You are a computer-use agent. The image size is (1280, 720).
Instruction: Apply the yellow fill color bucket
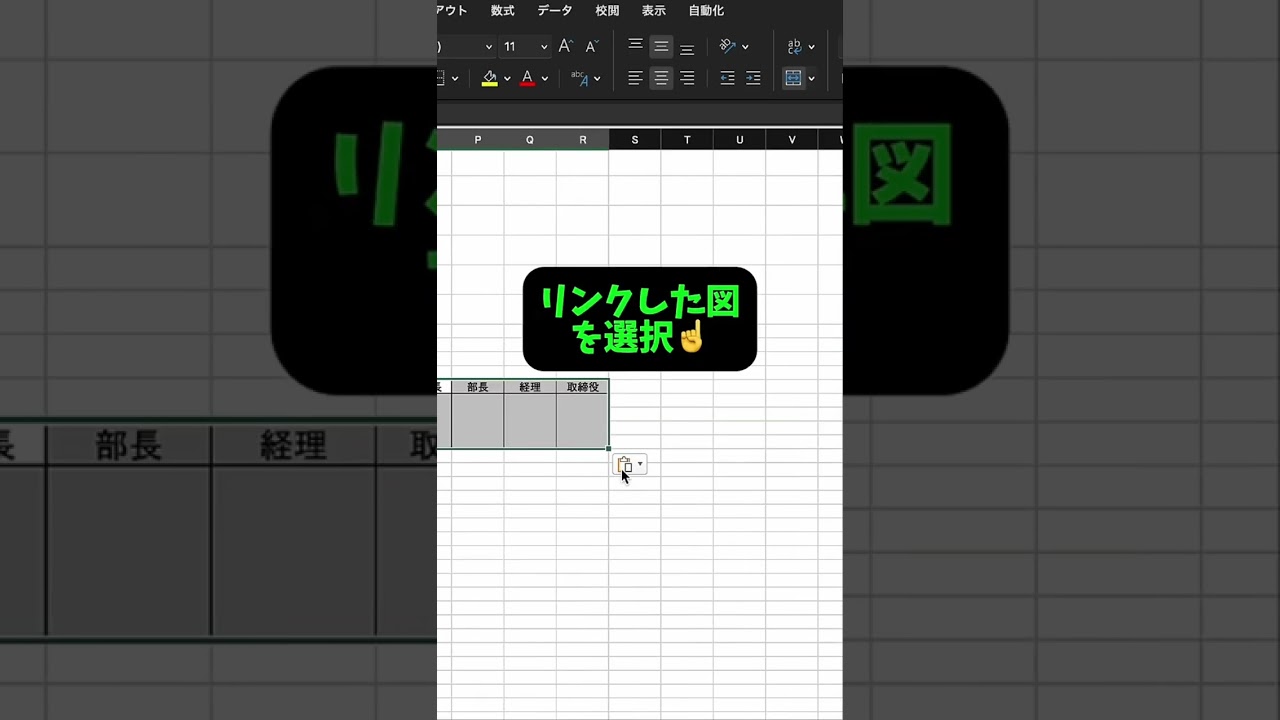[x=489, y=78]
